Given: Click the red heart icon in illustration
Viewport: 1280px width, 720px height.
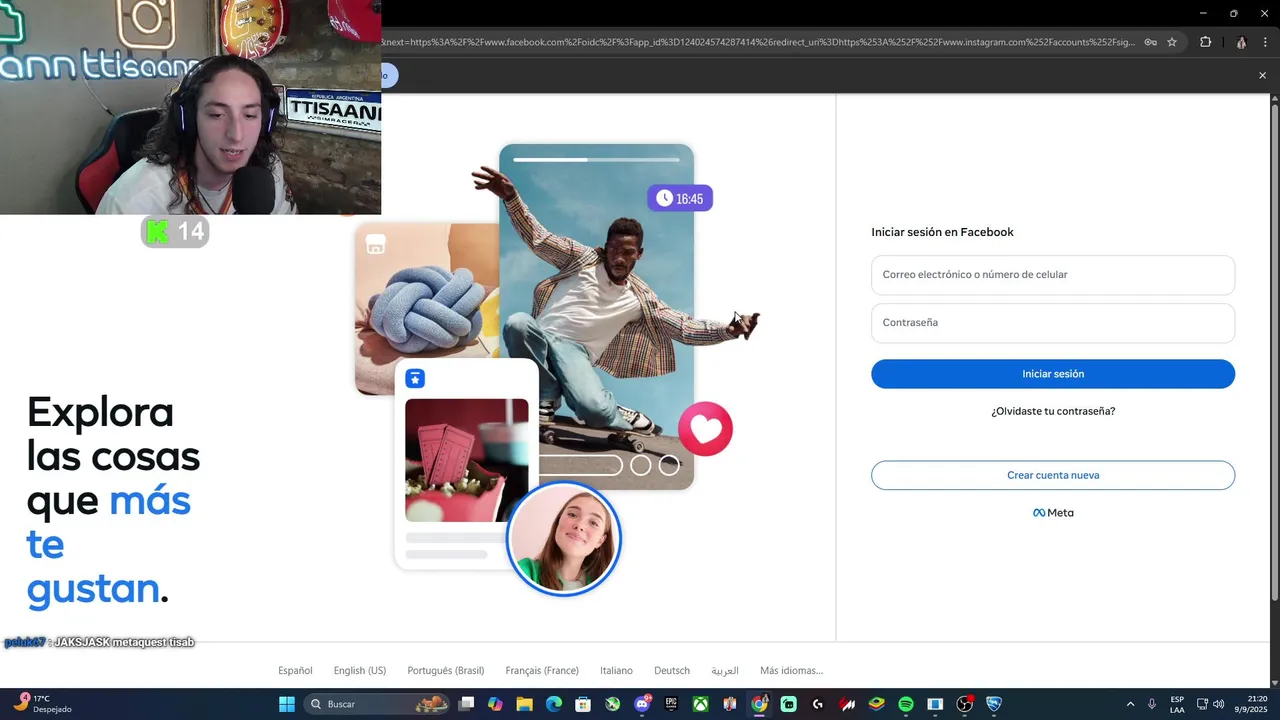Looking at the screenshot, I should (x=705, y=429).
